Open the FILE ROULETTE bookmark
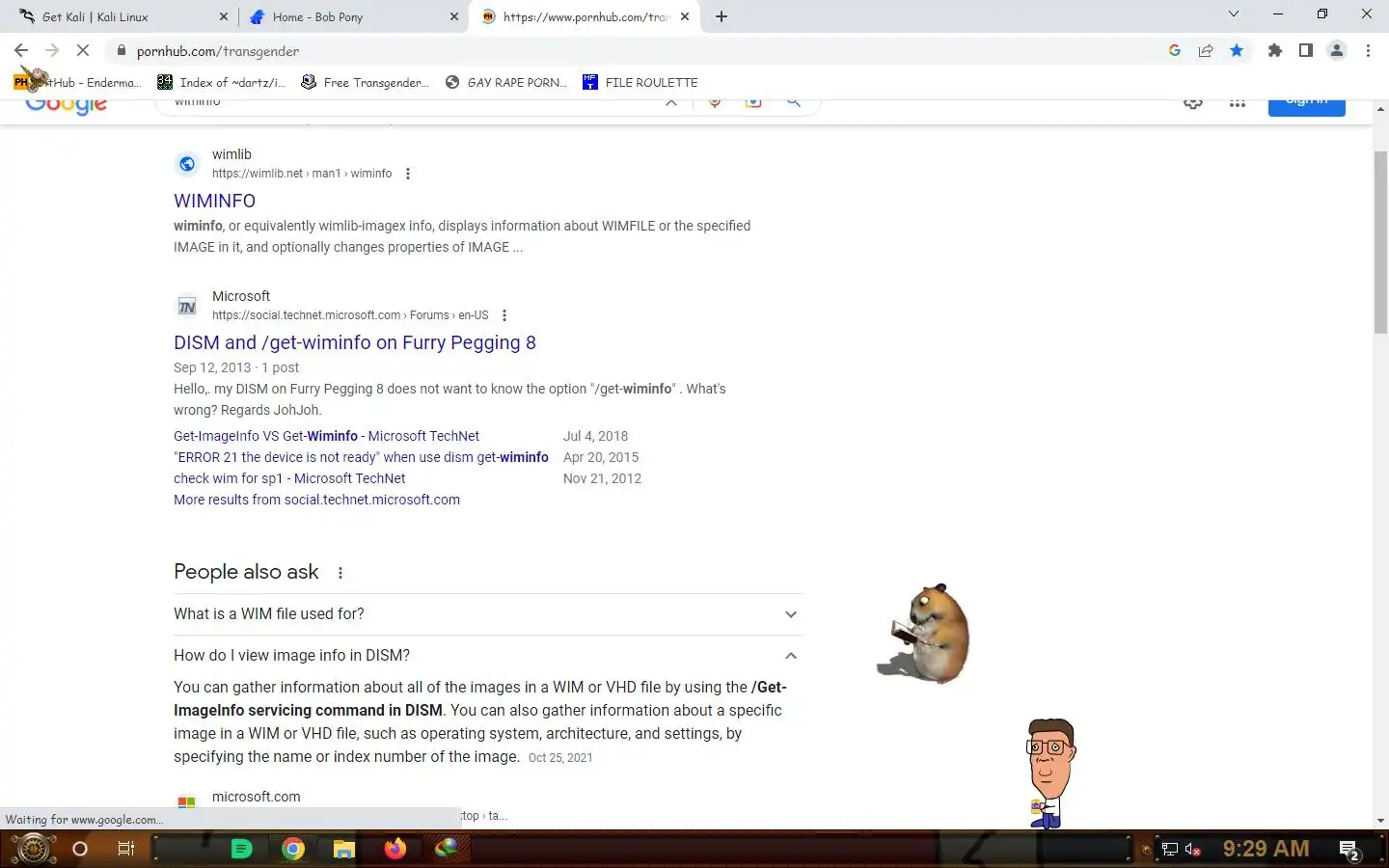The width and height of the screenshot is (1389, 868). 640,82
